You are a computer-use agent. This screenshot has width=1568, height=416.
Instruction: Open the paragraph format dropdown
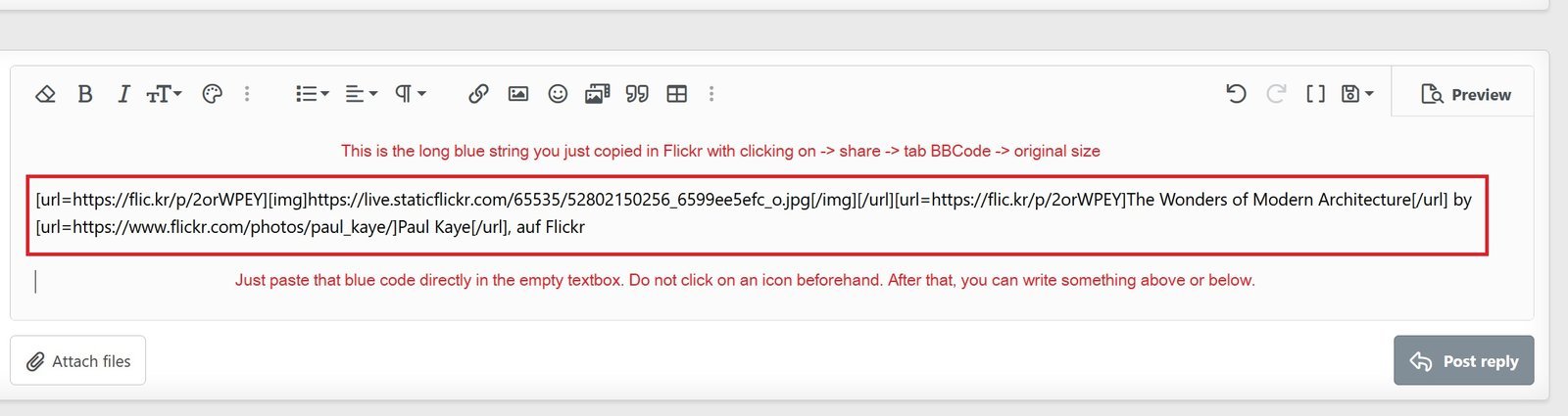click(410, 94)
